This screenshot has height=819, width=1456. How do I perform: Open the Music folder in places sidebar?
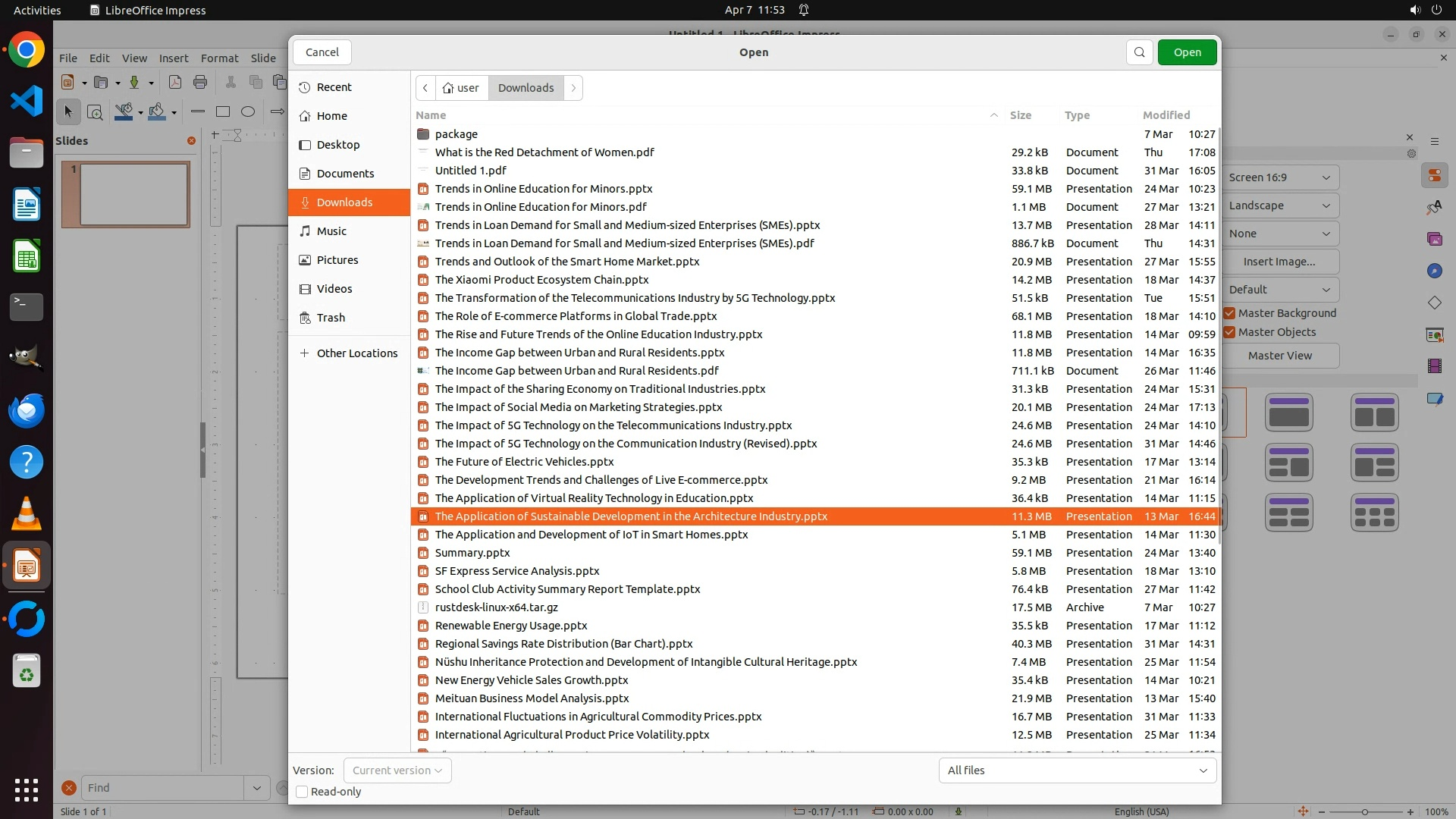(331, 231)
